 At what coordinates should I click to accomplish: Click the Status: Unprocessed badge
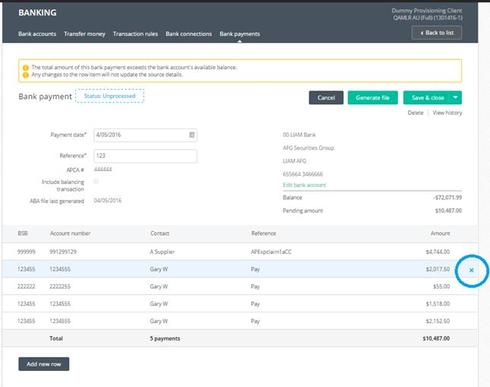coord(110,96)
